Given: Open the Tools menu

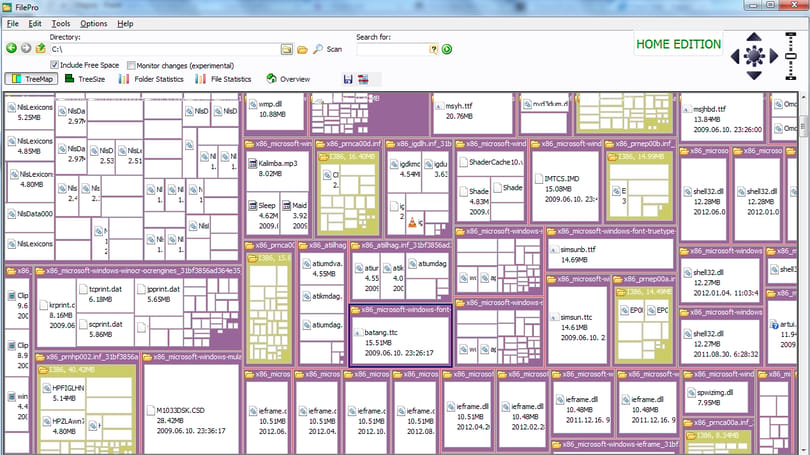Looking at the screenshot, I should tap(60, 24).
